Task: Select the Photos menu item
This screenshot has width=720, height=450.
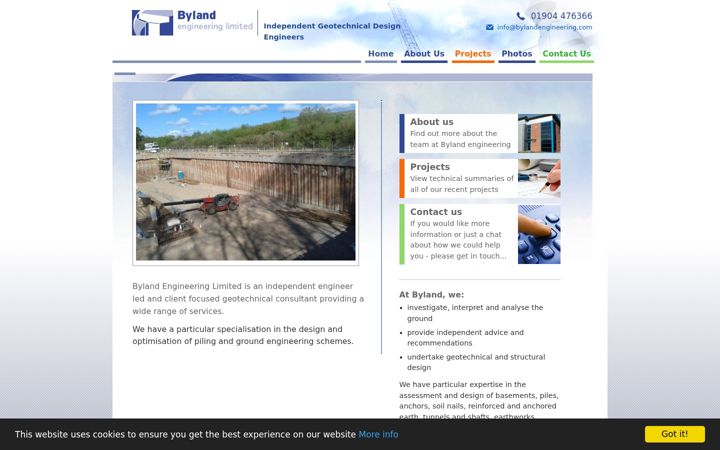Action: coord(517,54)
